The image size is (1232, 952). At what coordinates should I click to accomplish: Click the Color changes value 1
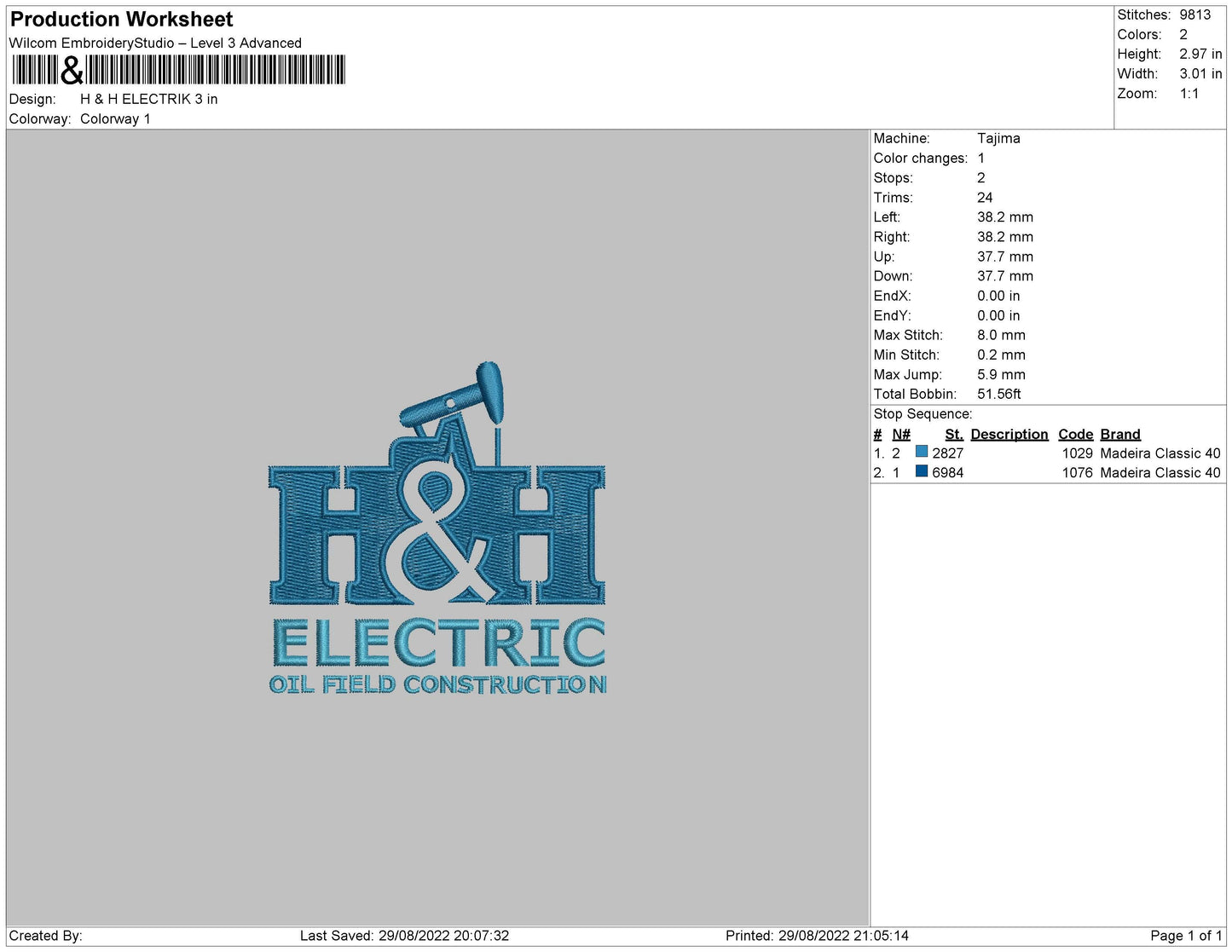click(x=981, y=158)
